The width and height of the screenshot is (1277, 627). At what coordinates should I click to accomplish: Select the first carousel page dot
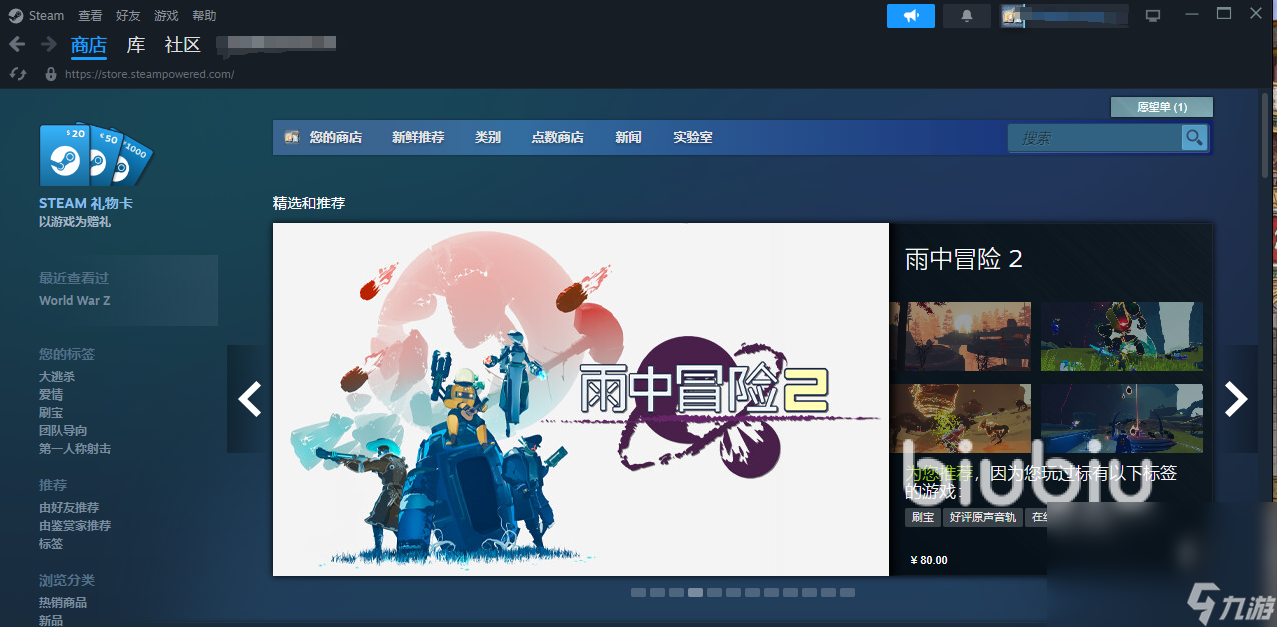[638, 592]
